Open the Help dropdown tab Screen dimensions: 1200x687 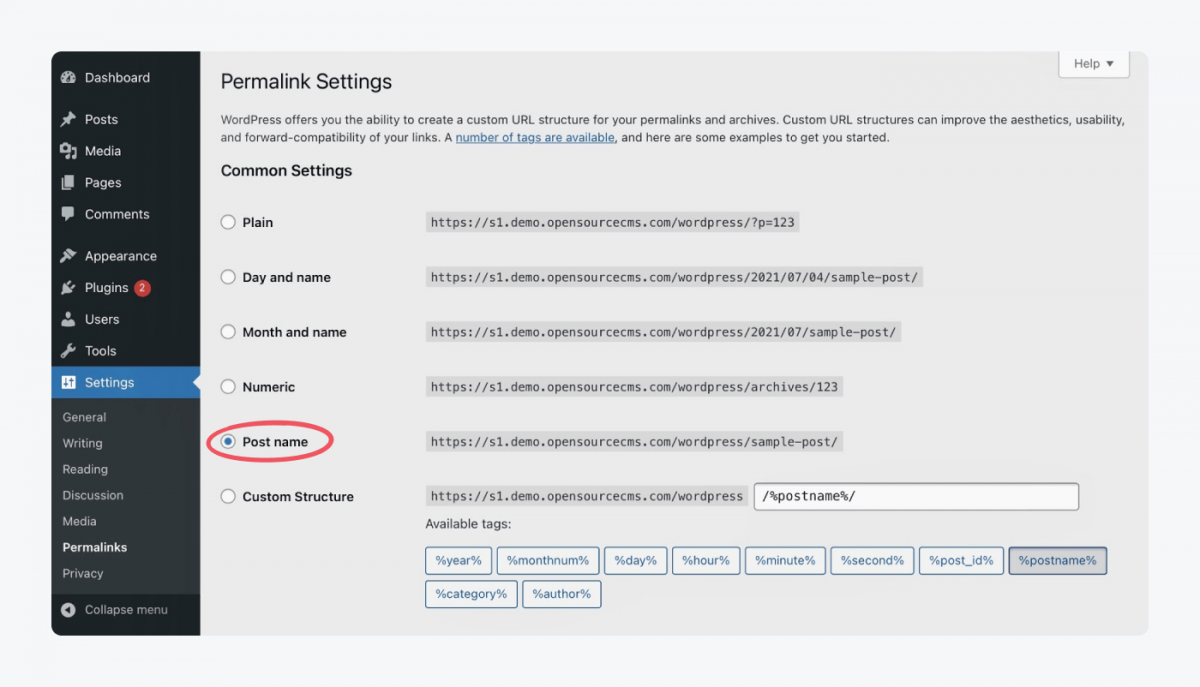[1094, 64]
